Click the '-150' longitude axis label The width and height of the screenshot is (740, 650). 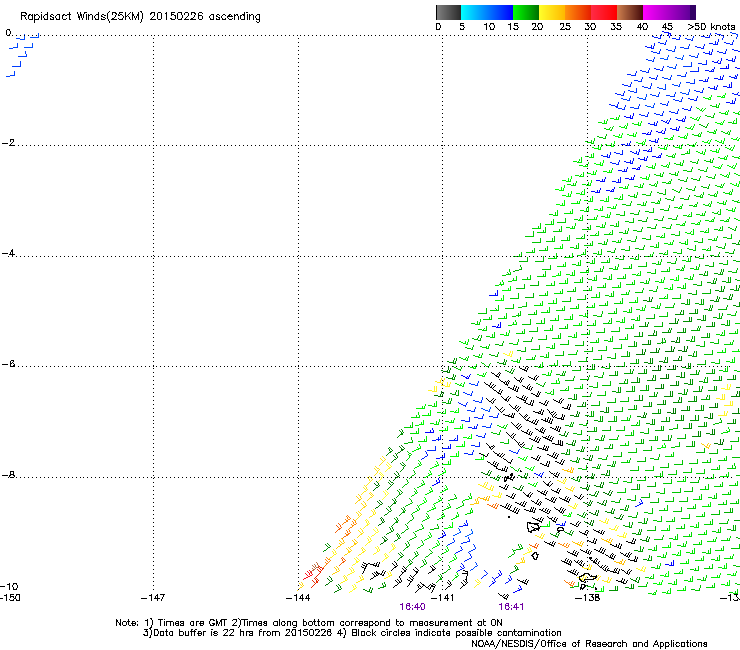pyautogui.click(x=10, y=598)
